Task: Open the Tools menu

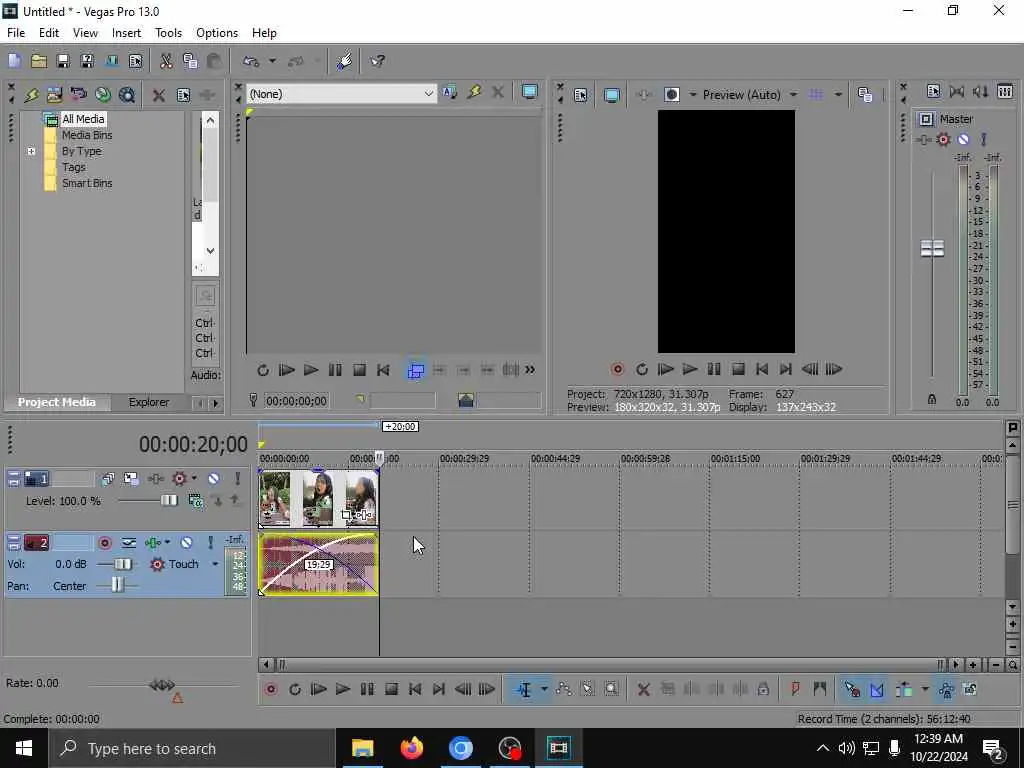Action: pyautogui.click(x=168, y=33)
